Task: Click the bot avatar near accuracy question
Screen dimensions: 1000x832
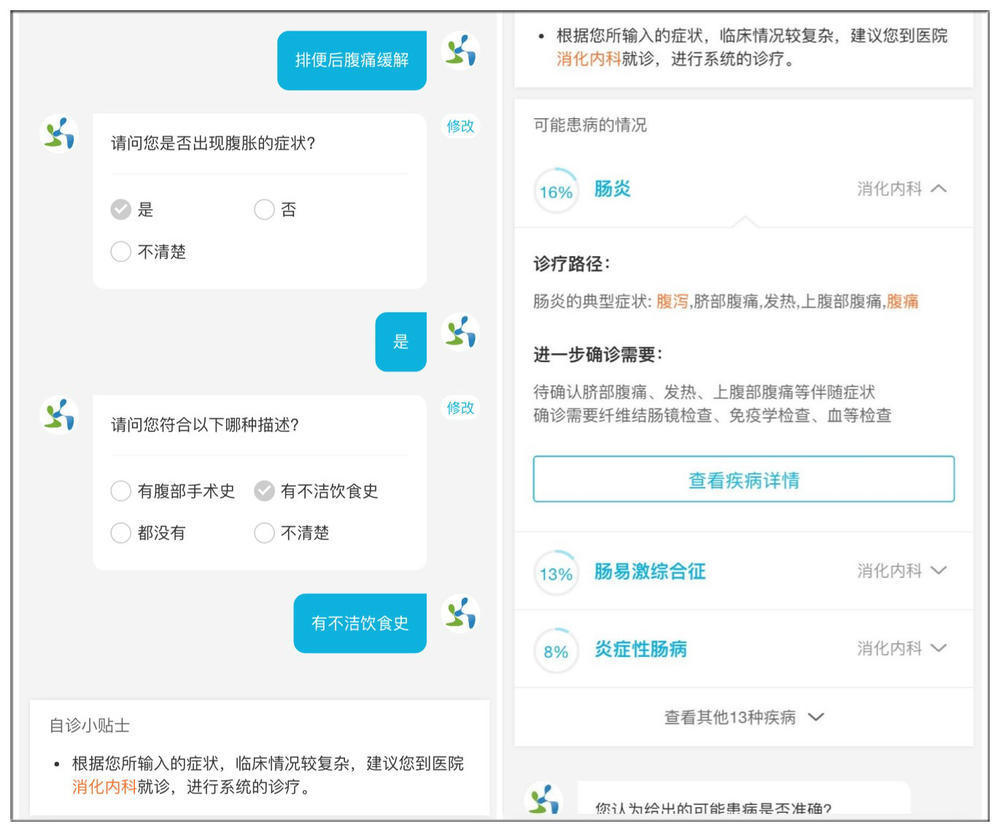Action: pyautogui.click(x=543, y=799)
